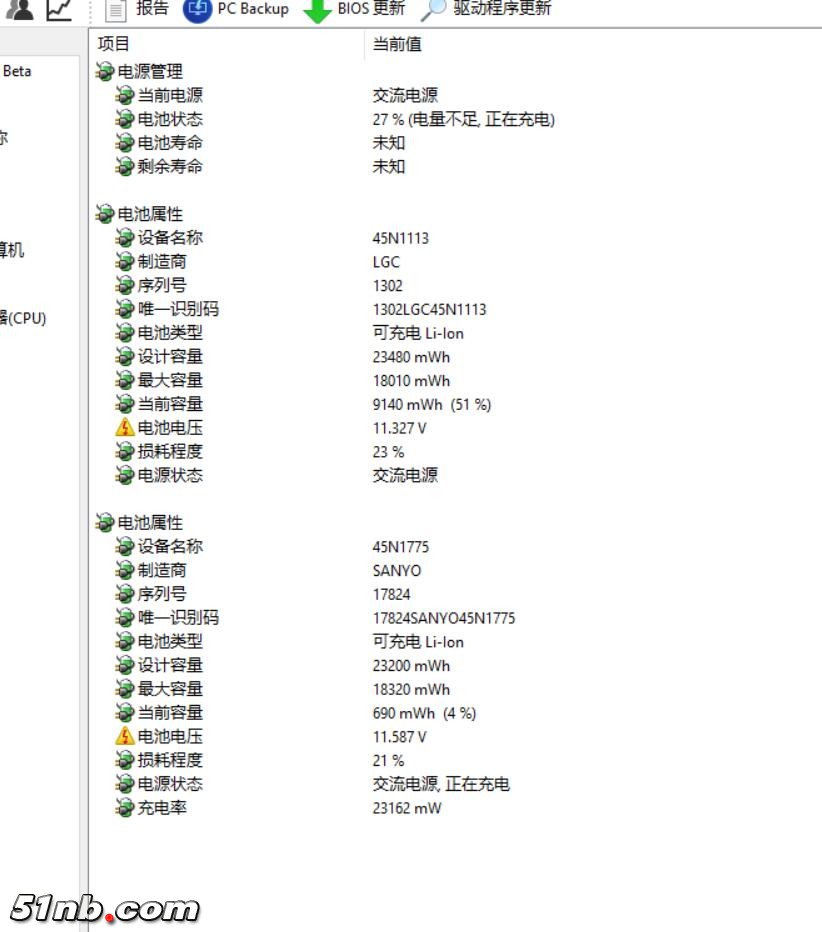This screenshot has width=822, height=932.
Task: Select the 剩余寿命 row
Action: [x=169, y=167]
